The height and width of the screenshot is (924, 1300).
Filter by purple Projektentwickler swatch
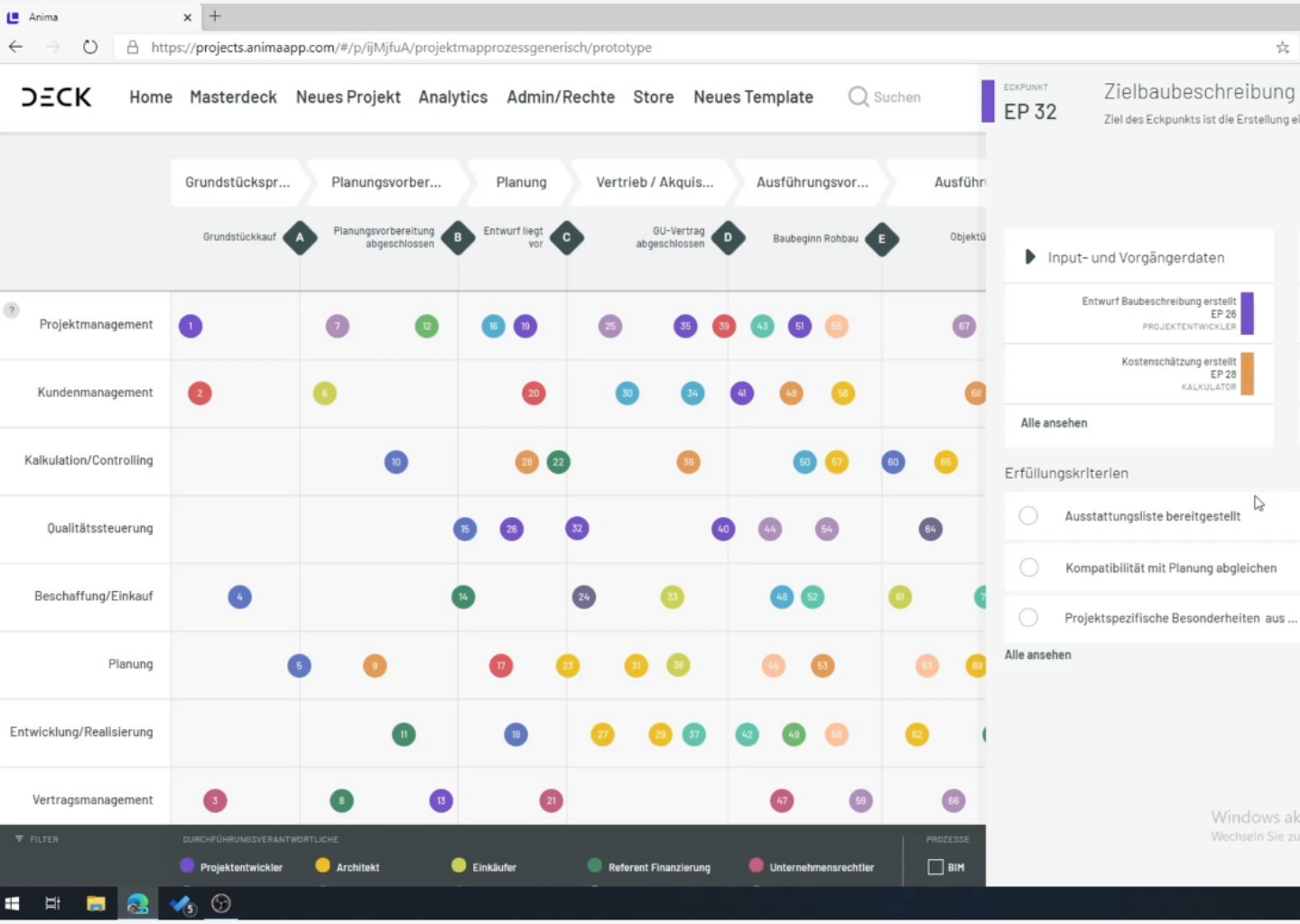187,865
